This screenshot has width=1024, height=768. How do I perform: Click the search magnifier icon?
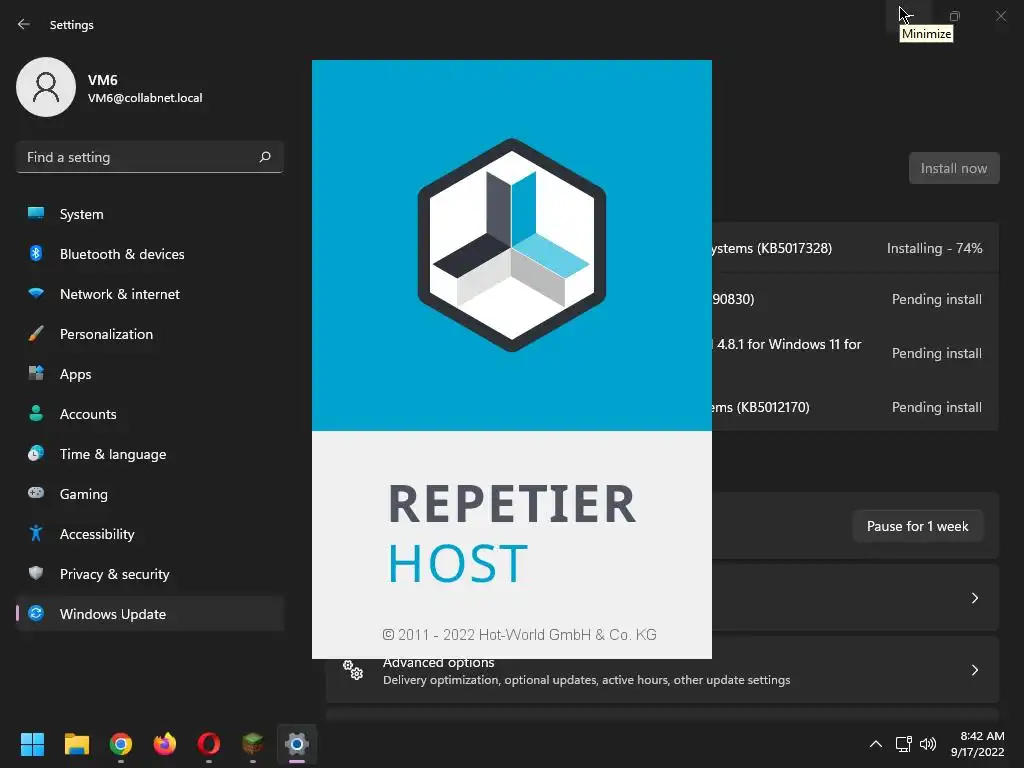[x=265, y=157]
